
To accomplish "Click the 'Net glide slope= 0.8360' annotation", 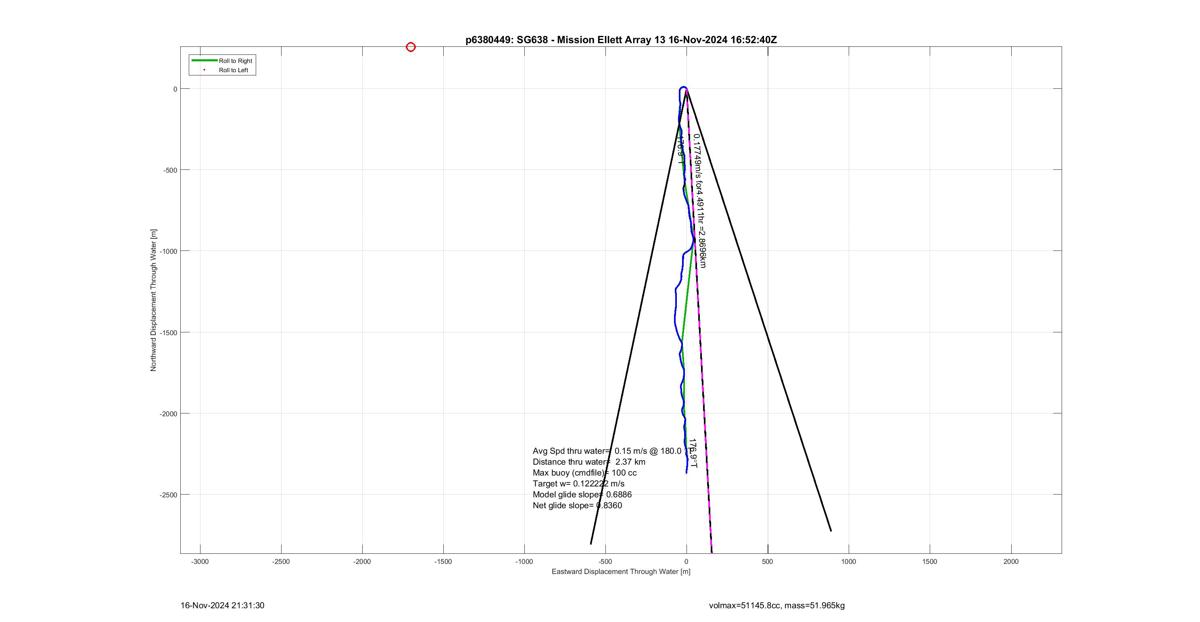I will coord(578,506).
